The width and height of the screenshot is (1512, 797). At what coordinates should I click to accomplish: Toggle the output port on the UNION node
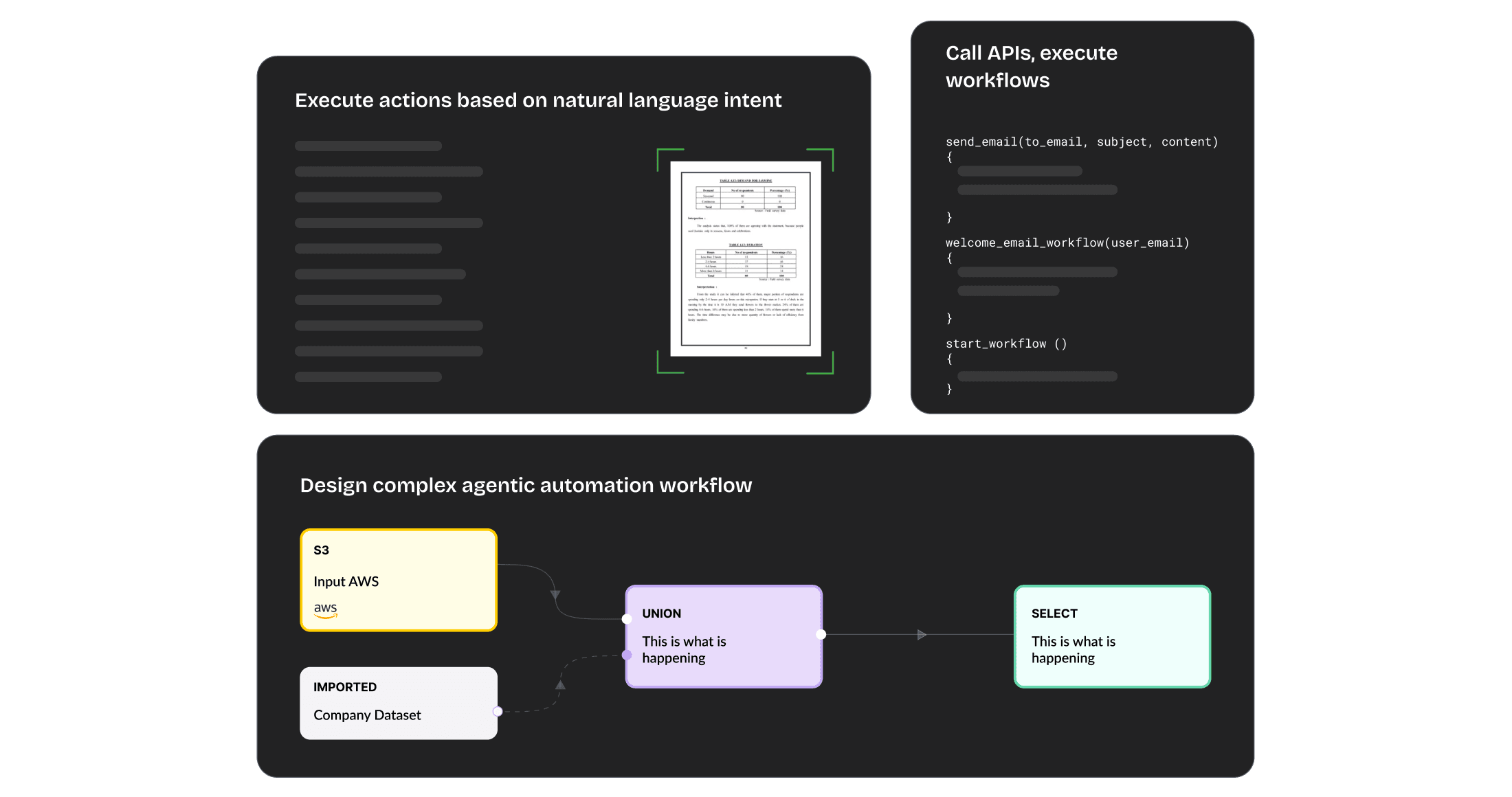click(821, 636)
